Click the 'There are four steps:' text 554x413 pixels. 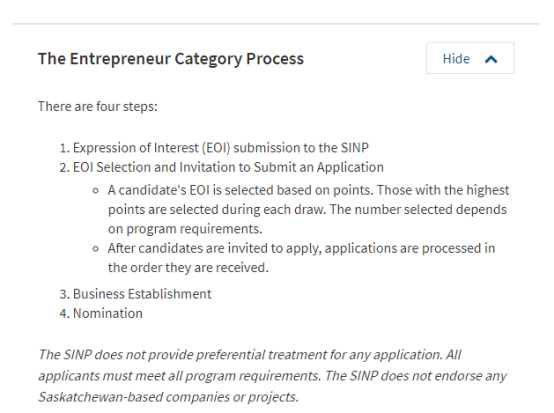click(98, 107)
